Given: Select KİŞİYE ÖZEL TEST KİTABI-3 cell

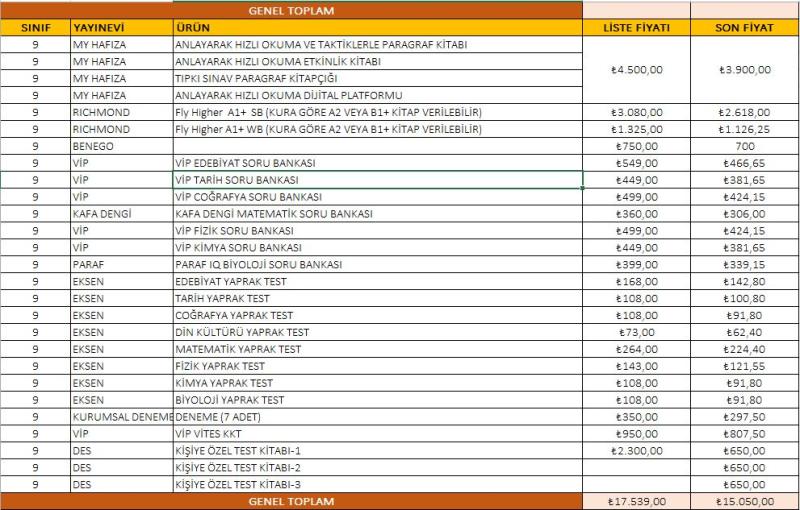Looking at the screenshot, I should (x=378, y=484).
